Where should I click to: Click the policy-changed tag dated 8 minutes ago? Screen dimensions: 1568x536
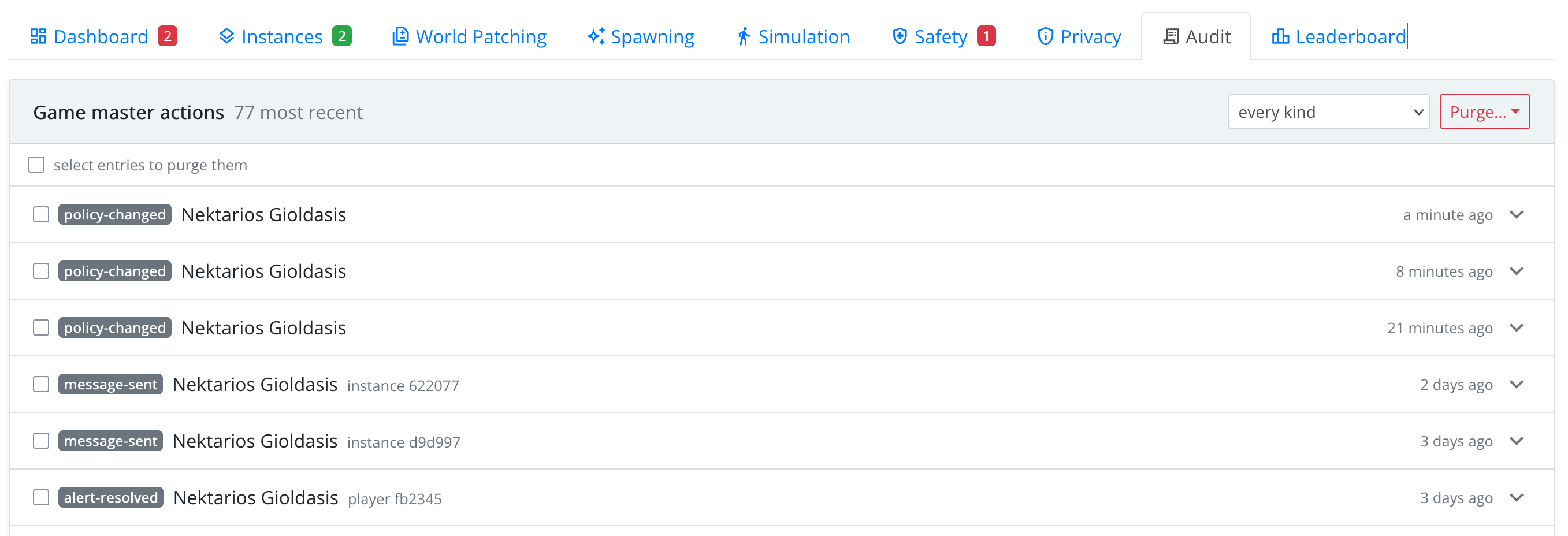pyautogui.click(x=115, y=271)
